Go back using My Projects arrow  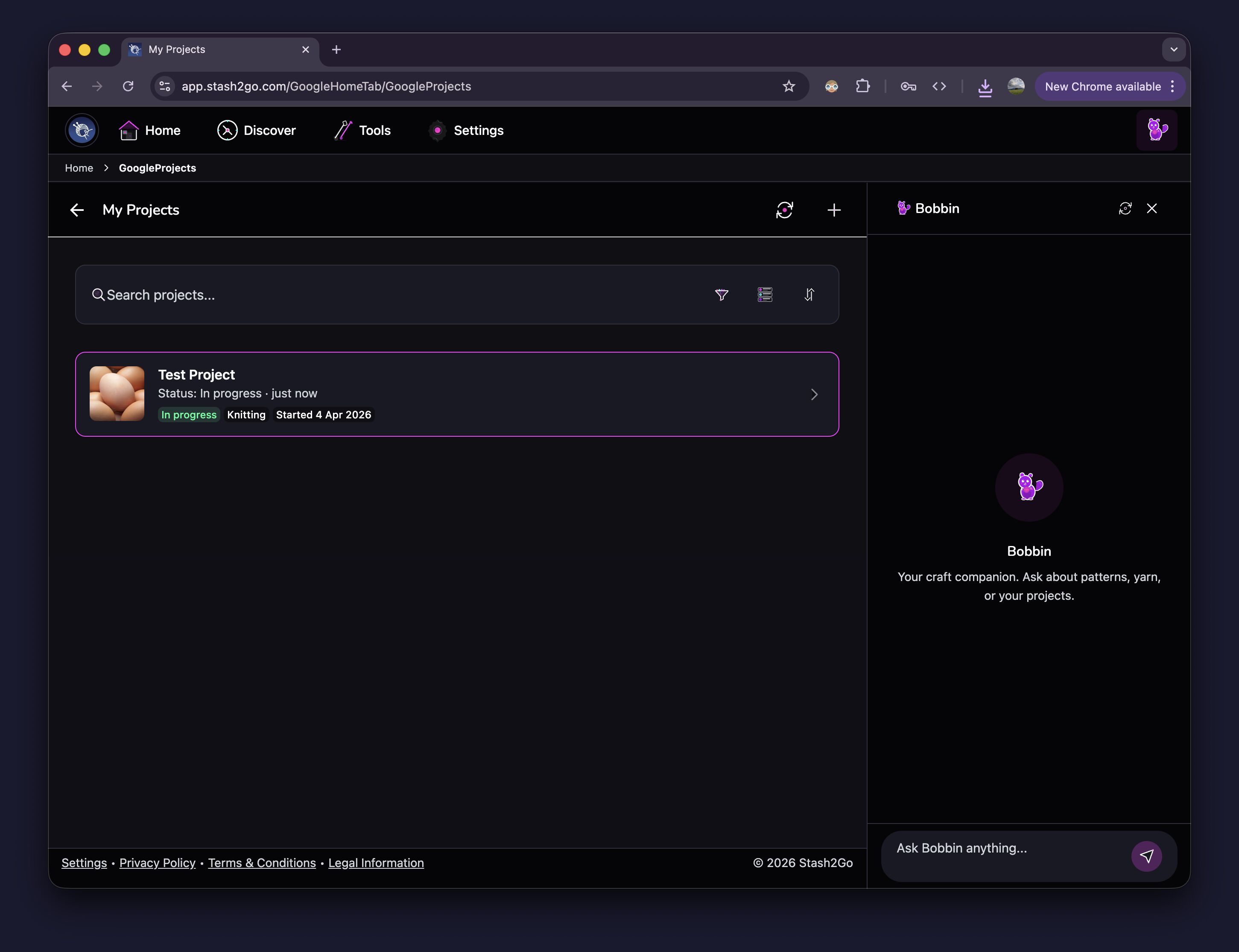pos(77,210)
